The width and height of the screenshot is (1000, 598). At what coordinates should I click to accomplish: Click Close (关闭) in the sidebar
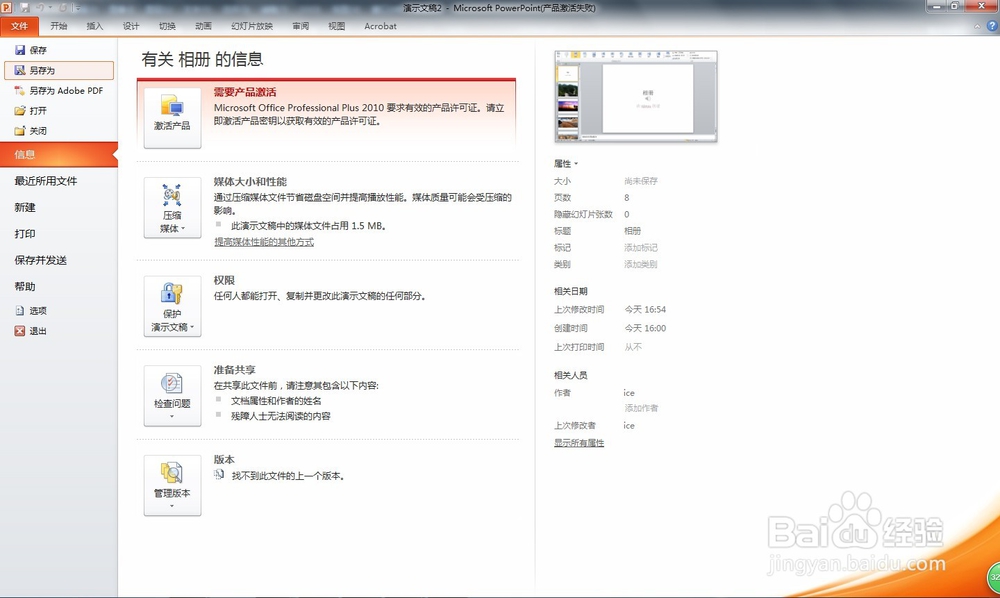[31, 131]
